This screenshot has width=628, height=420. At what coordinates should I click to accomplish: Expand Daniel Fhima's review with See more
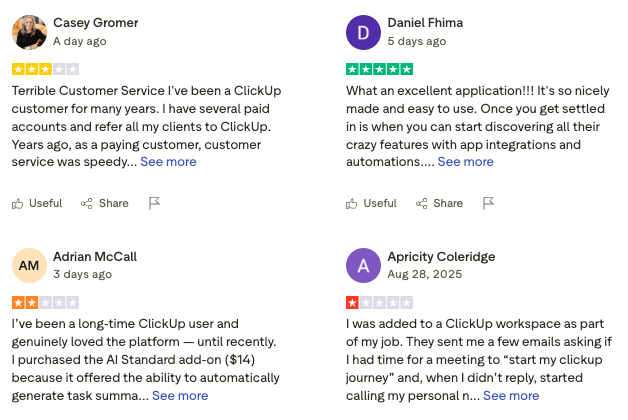[465, 161]
